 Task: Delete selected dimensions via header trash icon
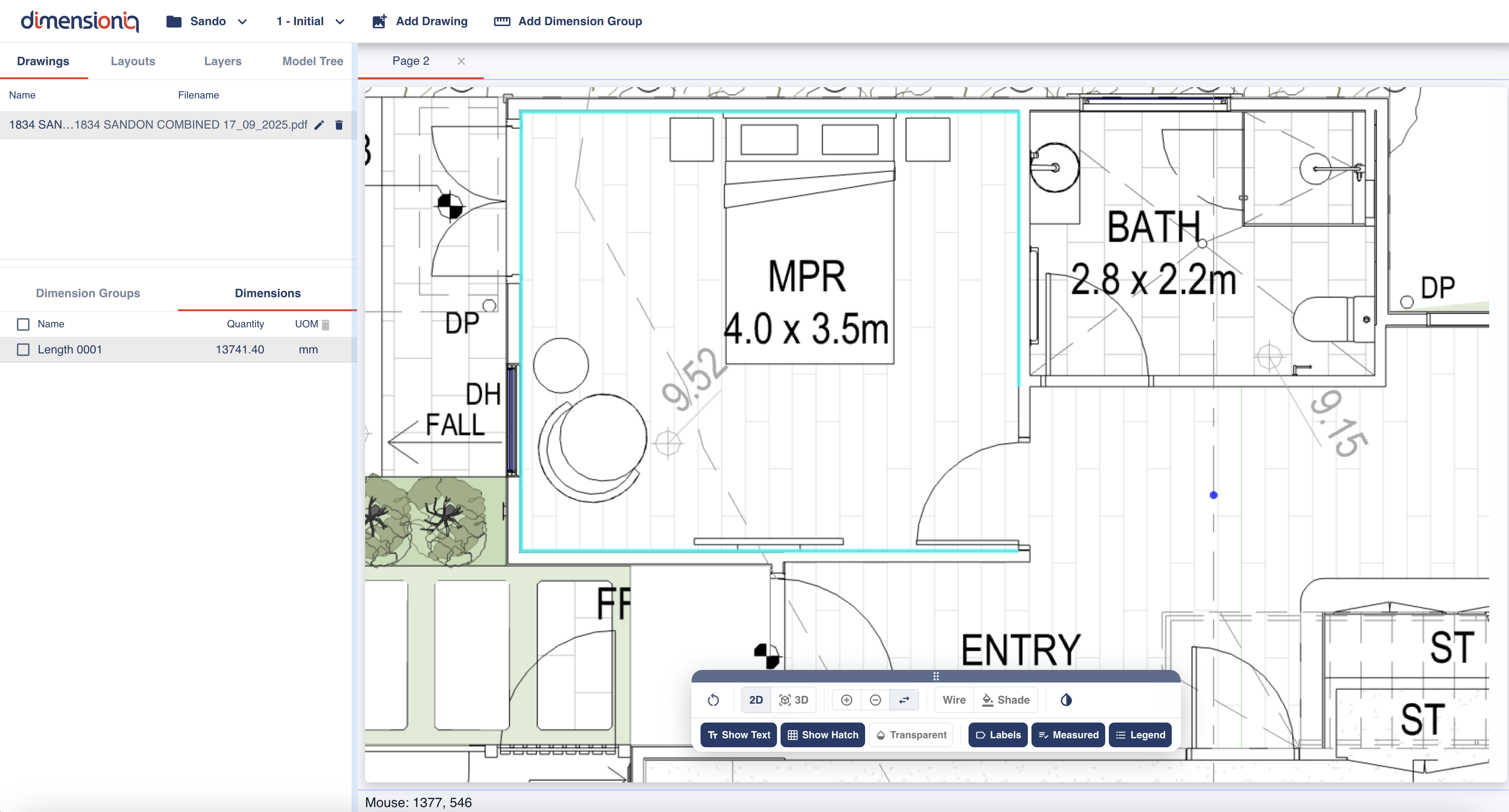tap(326, 325)
